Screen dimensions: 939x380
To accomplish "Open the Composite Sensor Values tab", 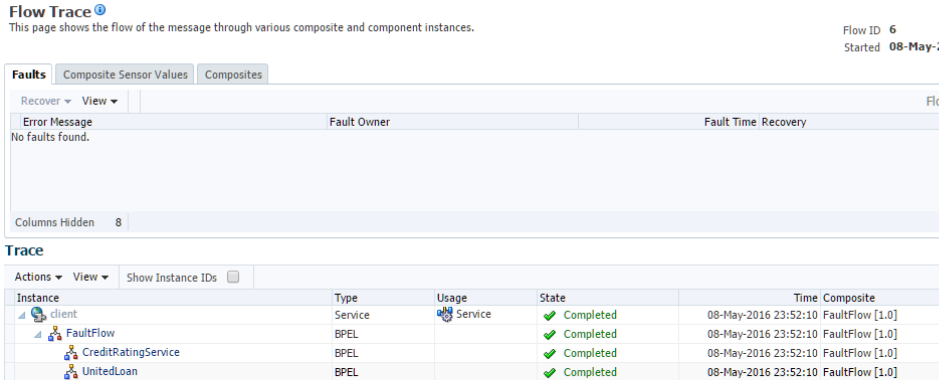I will (125, 75).
